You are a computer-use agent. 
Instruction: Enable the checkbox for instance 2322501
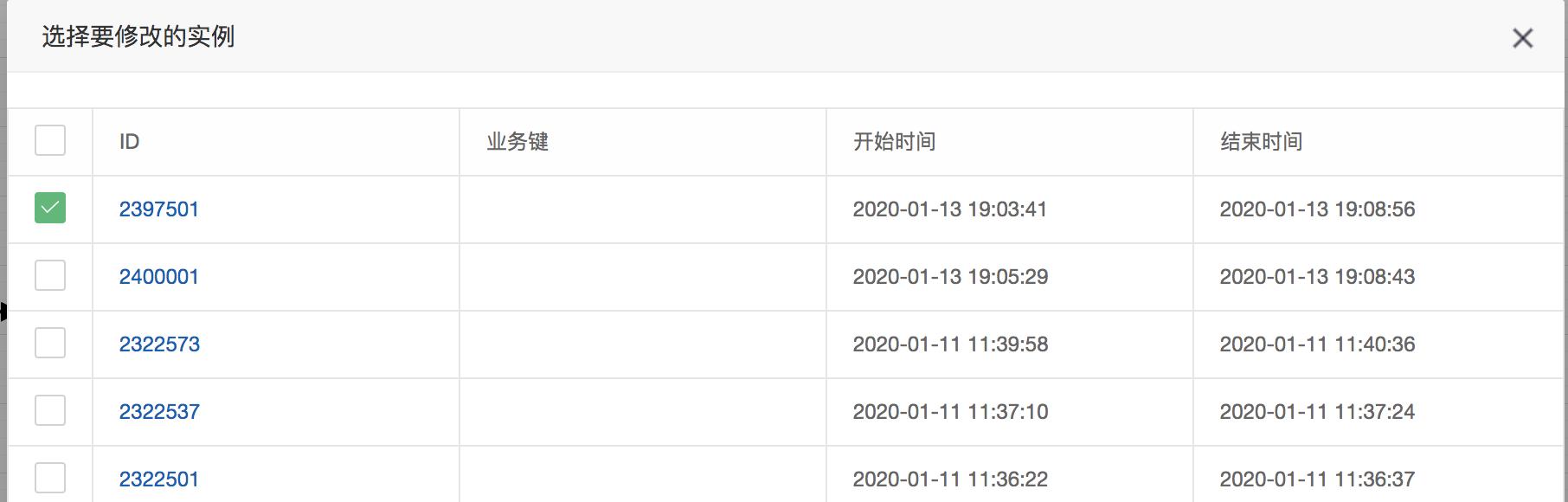point(50,478)
